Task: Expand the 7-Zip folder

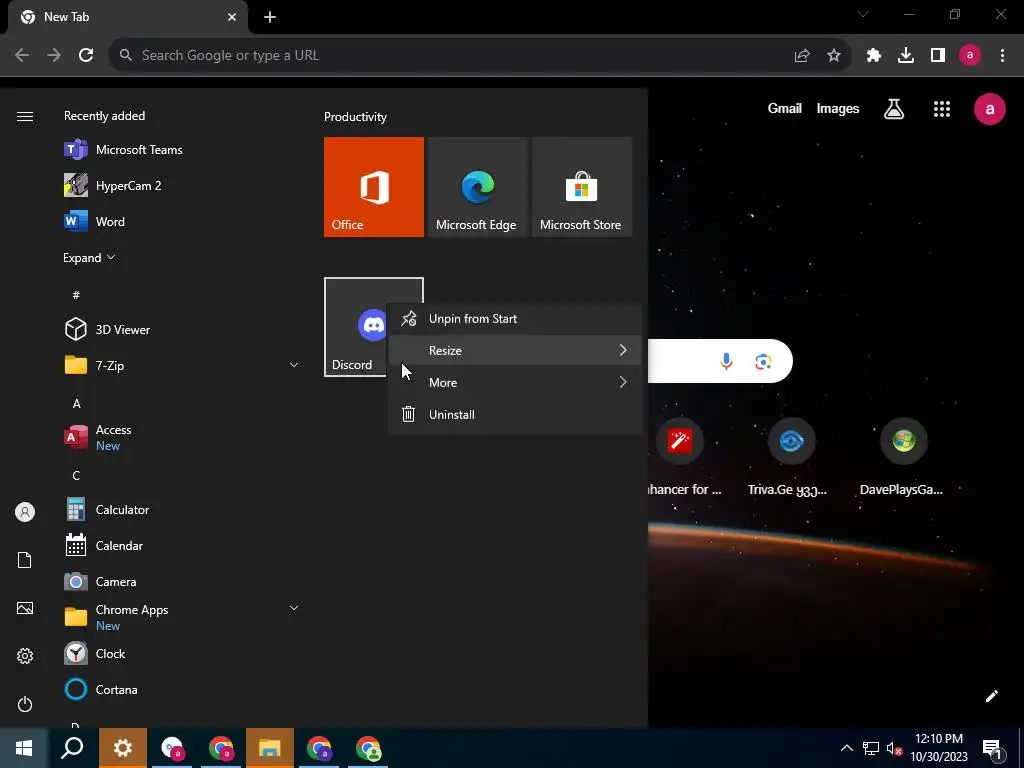Action: 294,365
